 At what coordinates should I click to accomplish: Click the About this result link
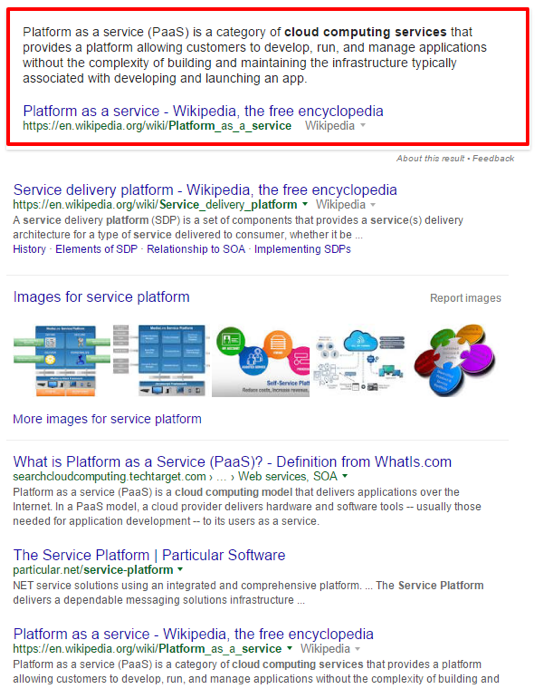(430, 158)
